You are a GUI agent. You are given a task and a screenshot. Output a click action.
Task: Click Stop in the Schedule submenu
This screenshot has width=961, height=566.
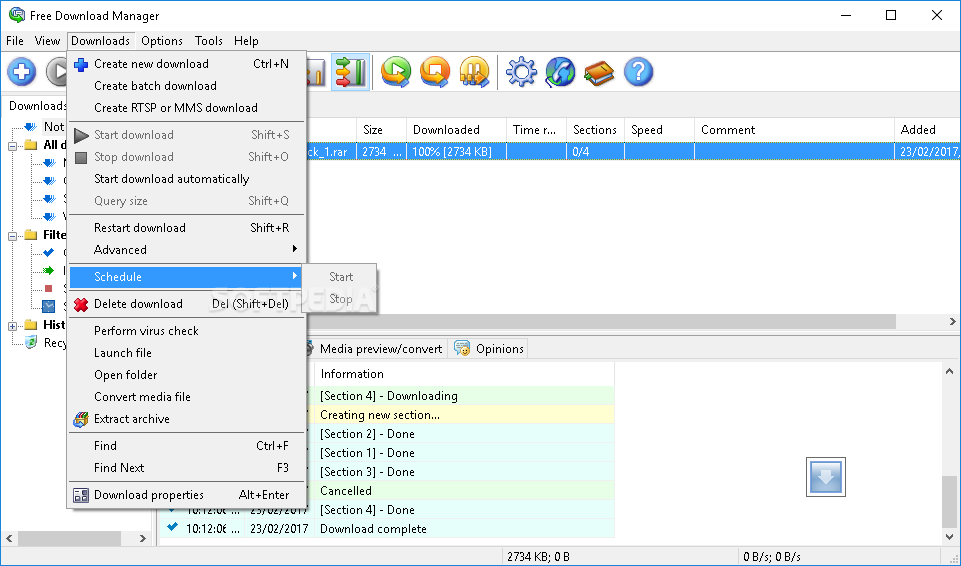pyautogui.click(x=340, y=299)
